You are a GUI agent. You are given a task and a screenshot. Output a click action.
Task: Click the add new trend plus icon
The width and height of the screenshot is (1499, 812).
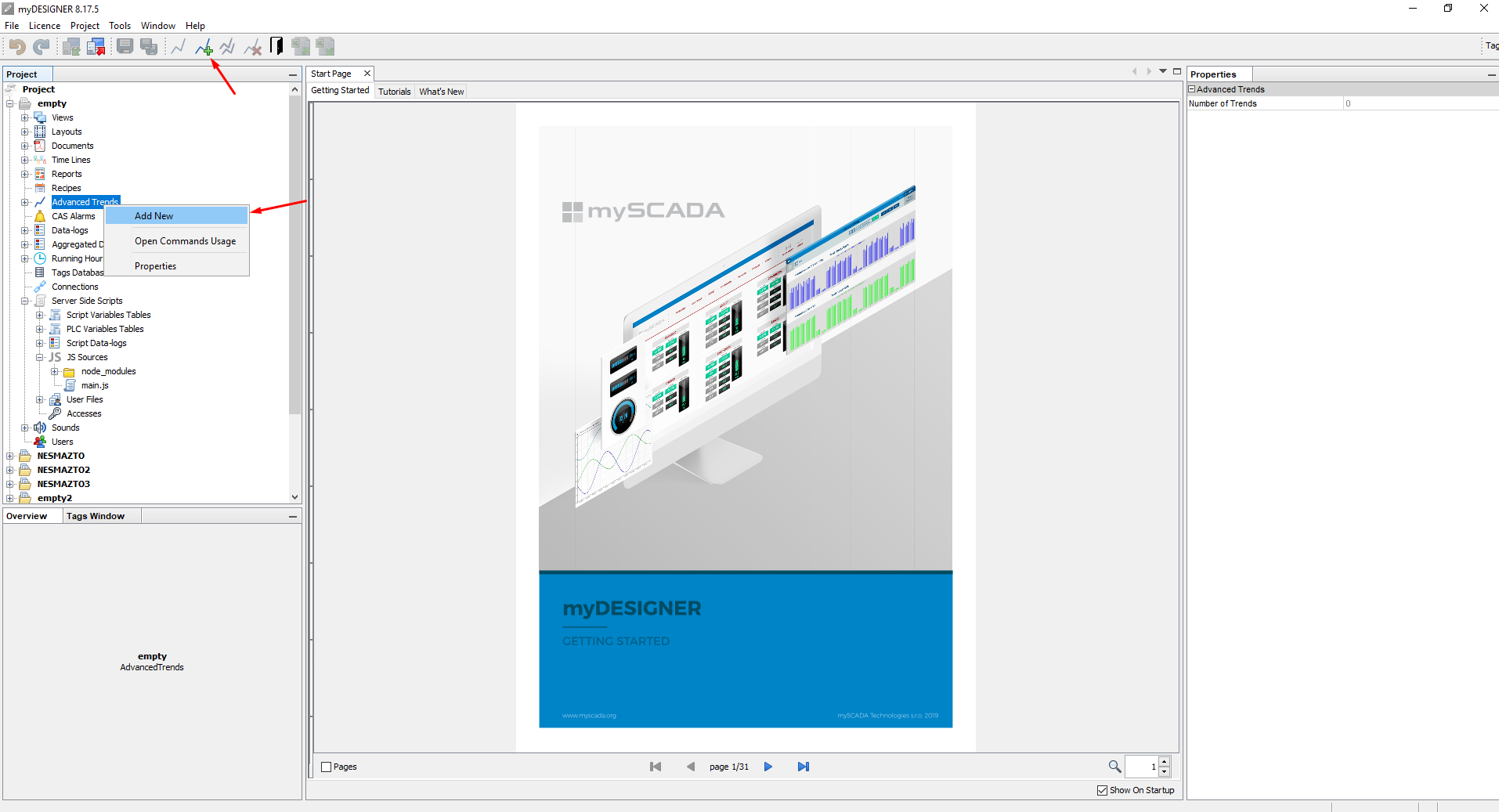(204, 48)
